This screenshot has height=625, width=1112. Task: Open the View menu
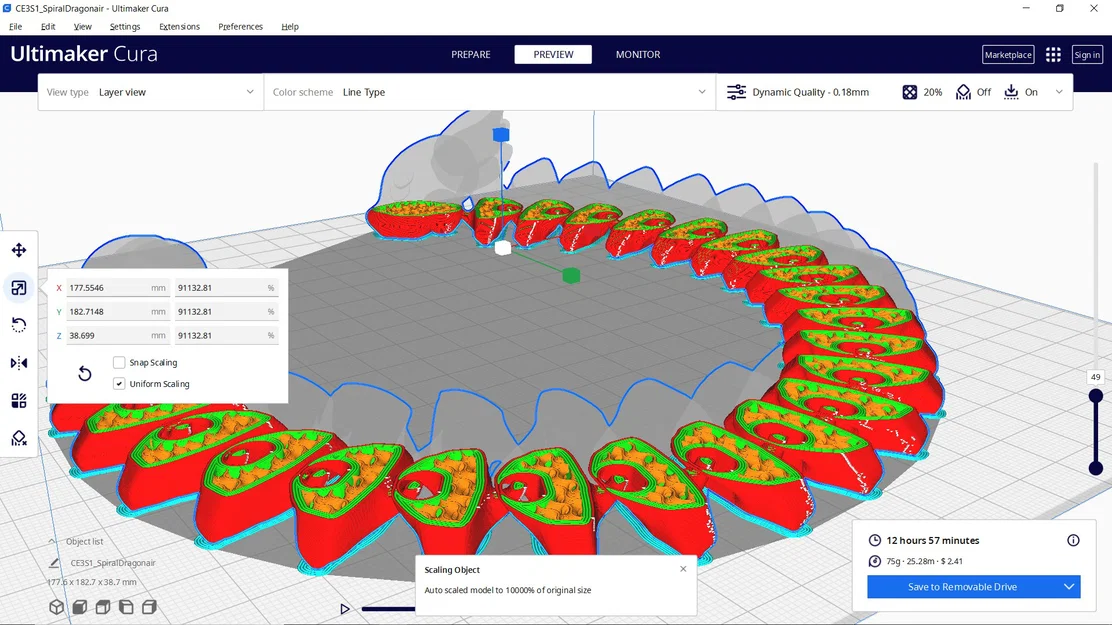(x=83, y=26)
